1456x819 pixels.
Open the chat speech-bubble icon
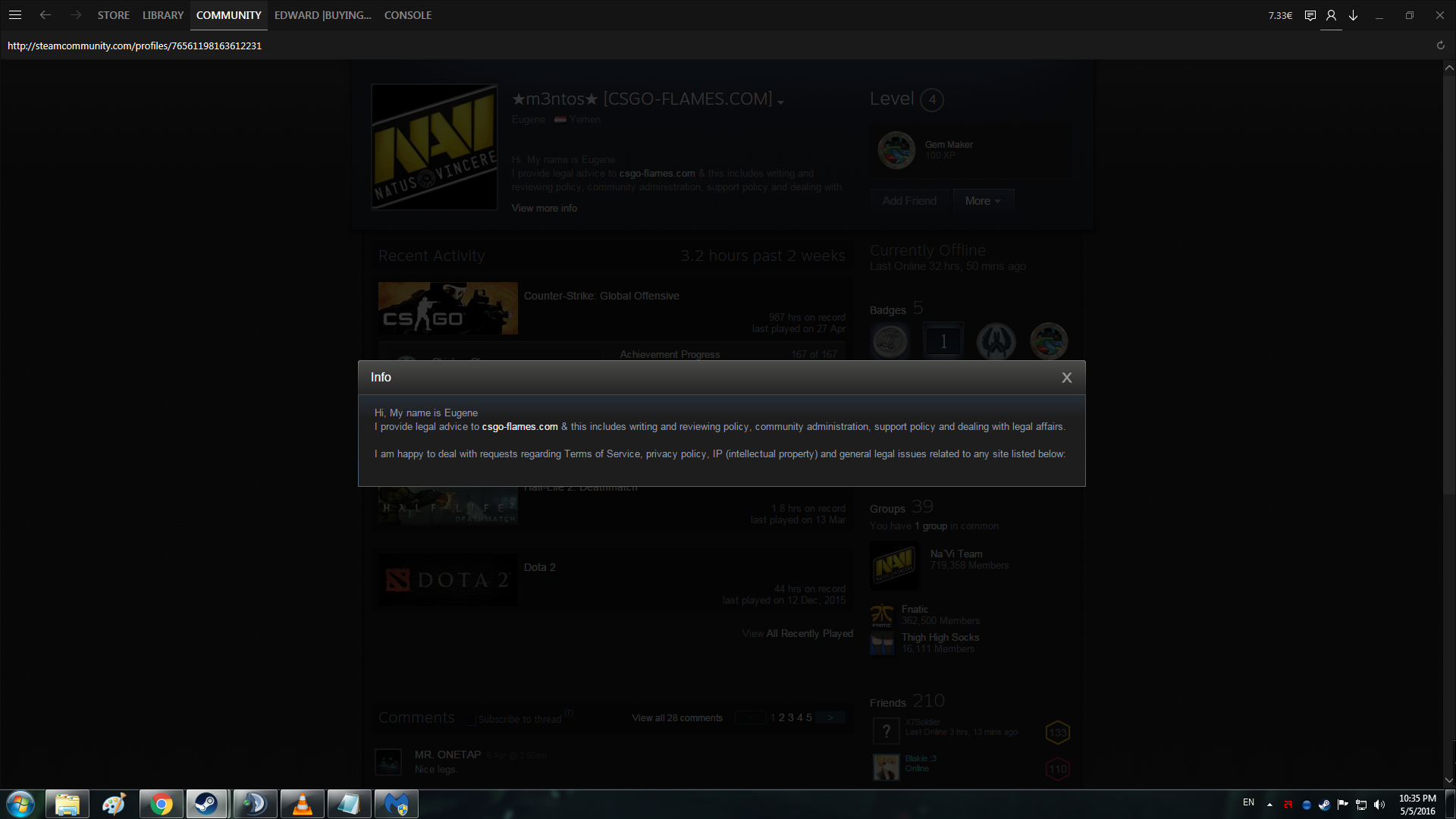click(1310, 15)
